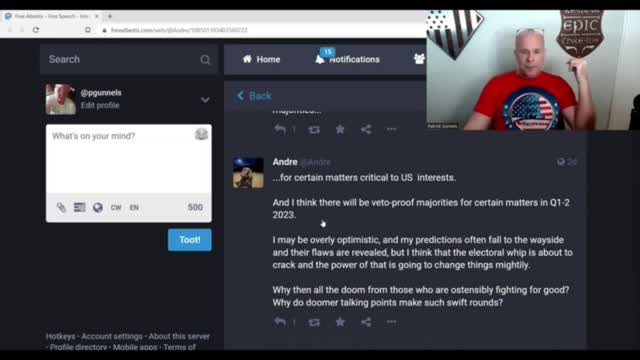Toggle the CW content warning option

coord(116,207)
